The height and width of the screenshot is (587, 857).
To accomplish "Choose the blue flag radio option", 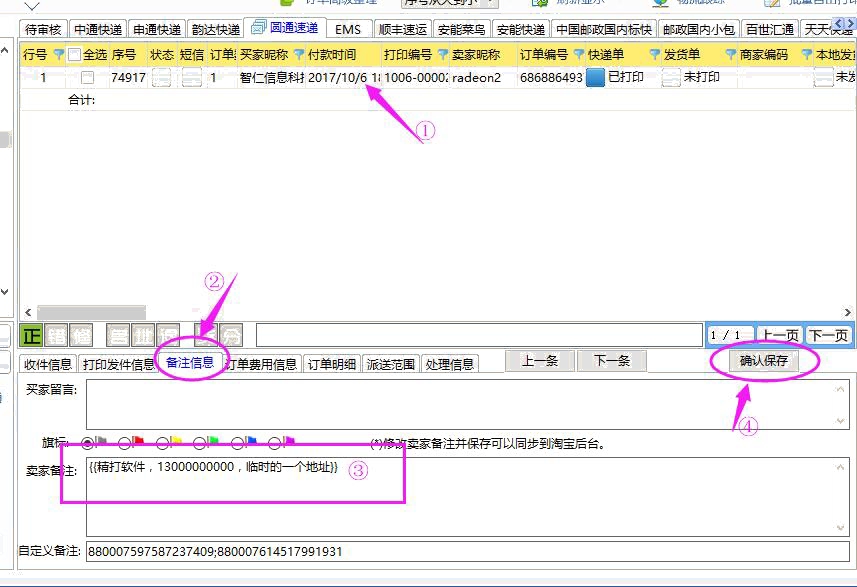I will [x=238, y=443].
